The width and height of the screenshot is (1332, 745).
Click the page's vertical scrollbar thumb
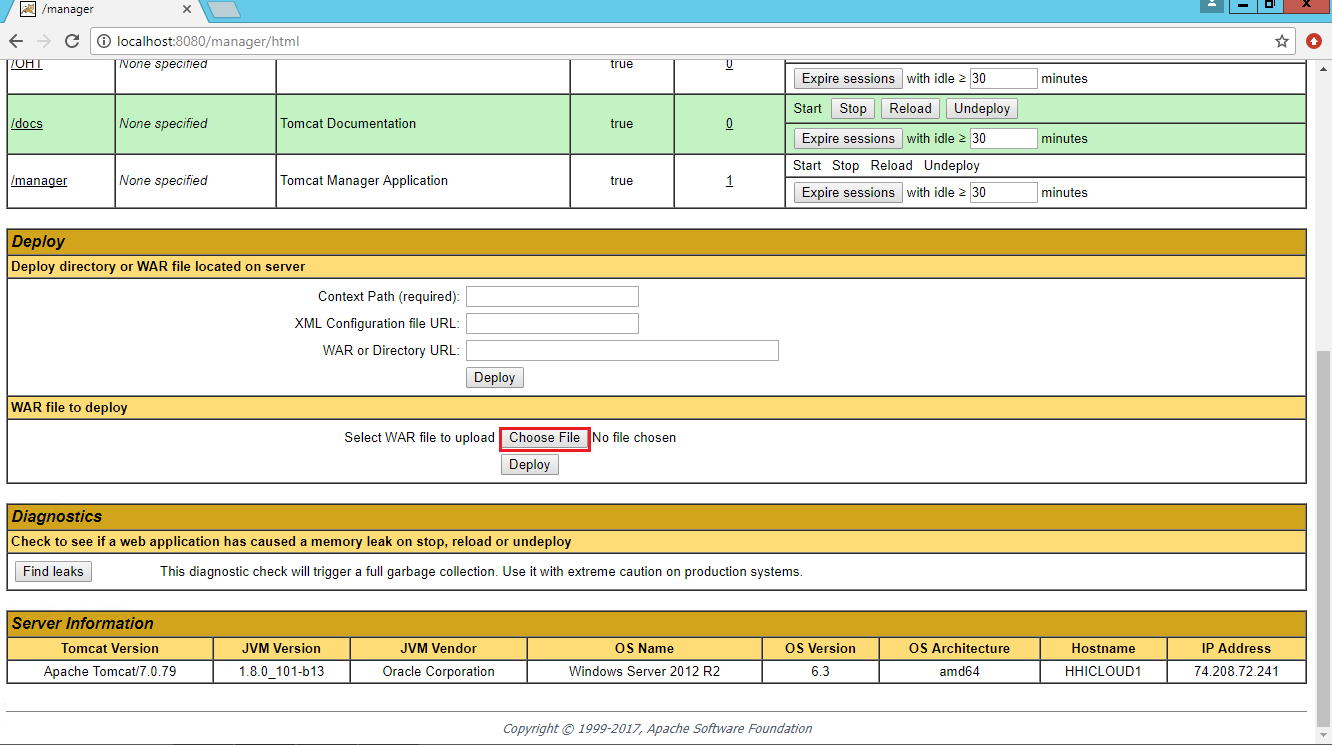(1323, 528)
